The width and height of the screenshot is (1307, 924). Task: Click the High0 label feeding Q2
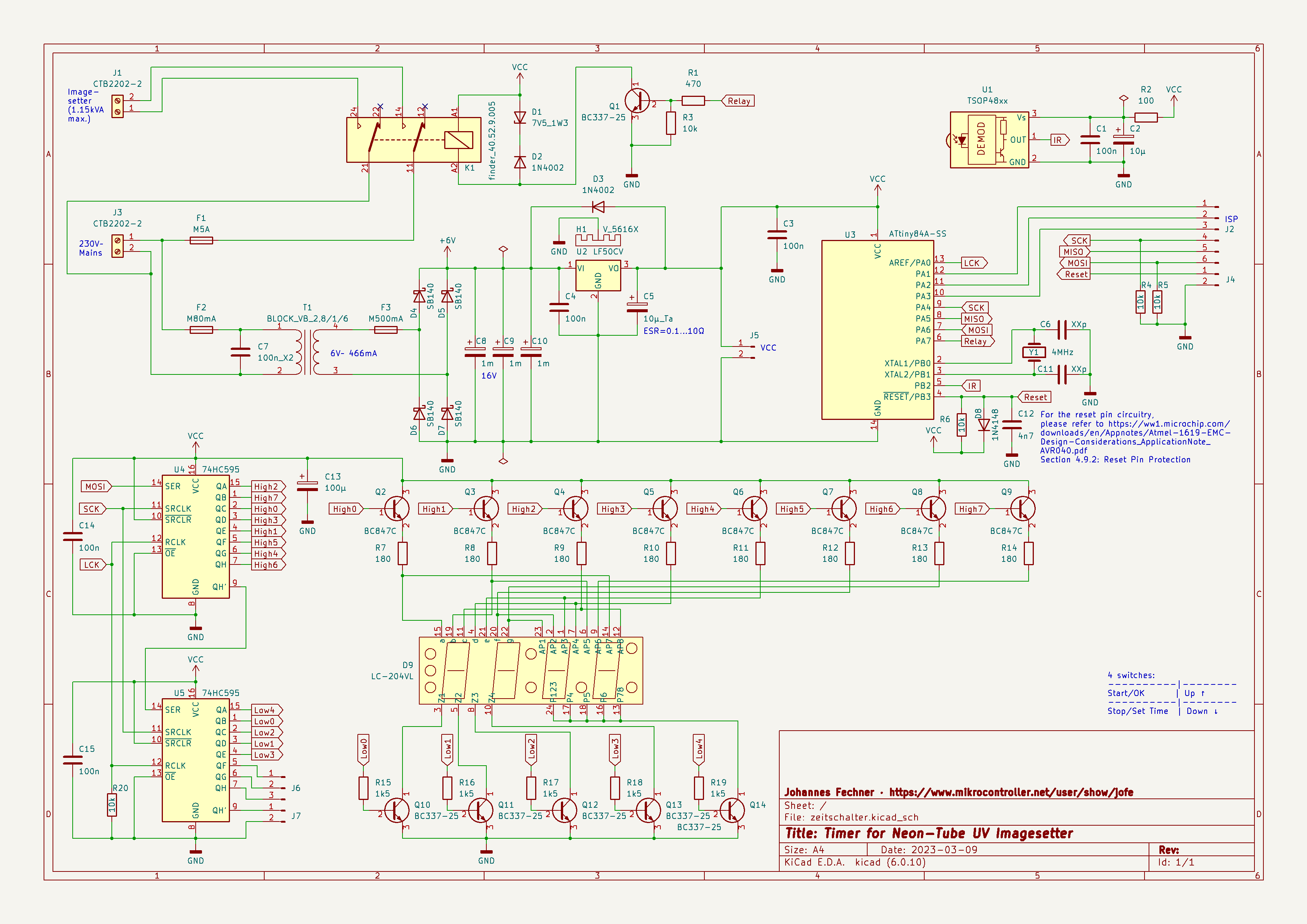(345, 509)
